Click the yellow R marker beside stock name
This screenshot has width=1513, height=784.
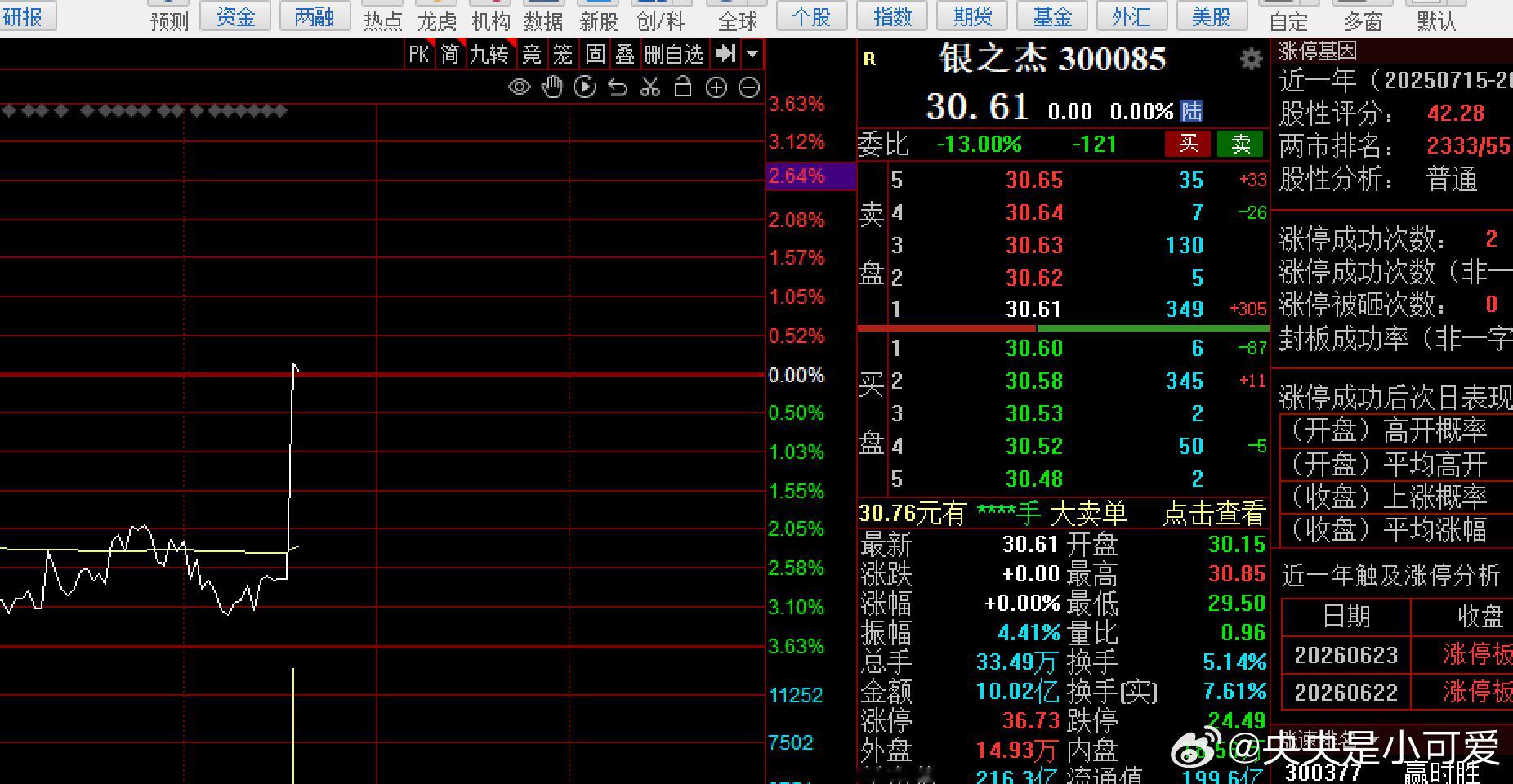[x=869, y=59]
